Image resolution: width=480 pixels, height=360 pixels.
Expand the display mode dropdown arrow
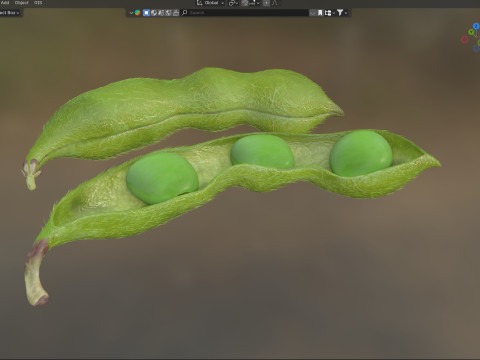coord(334,13)
